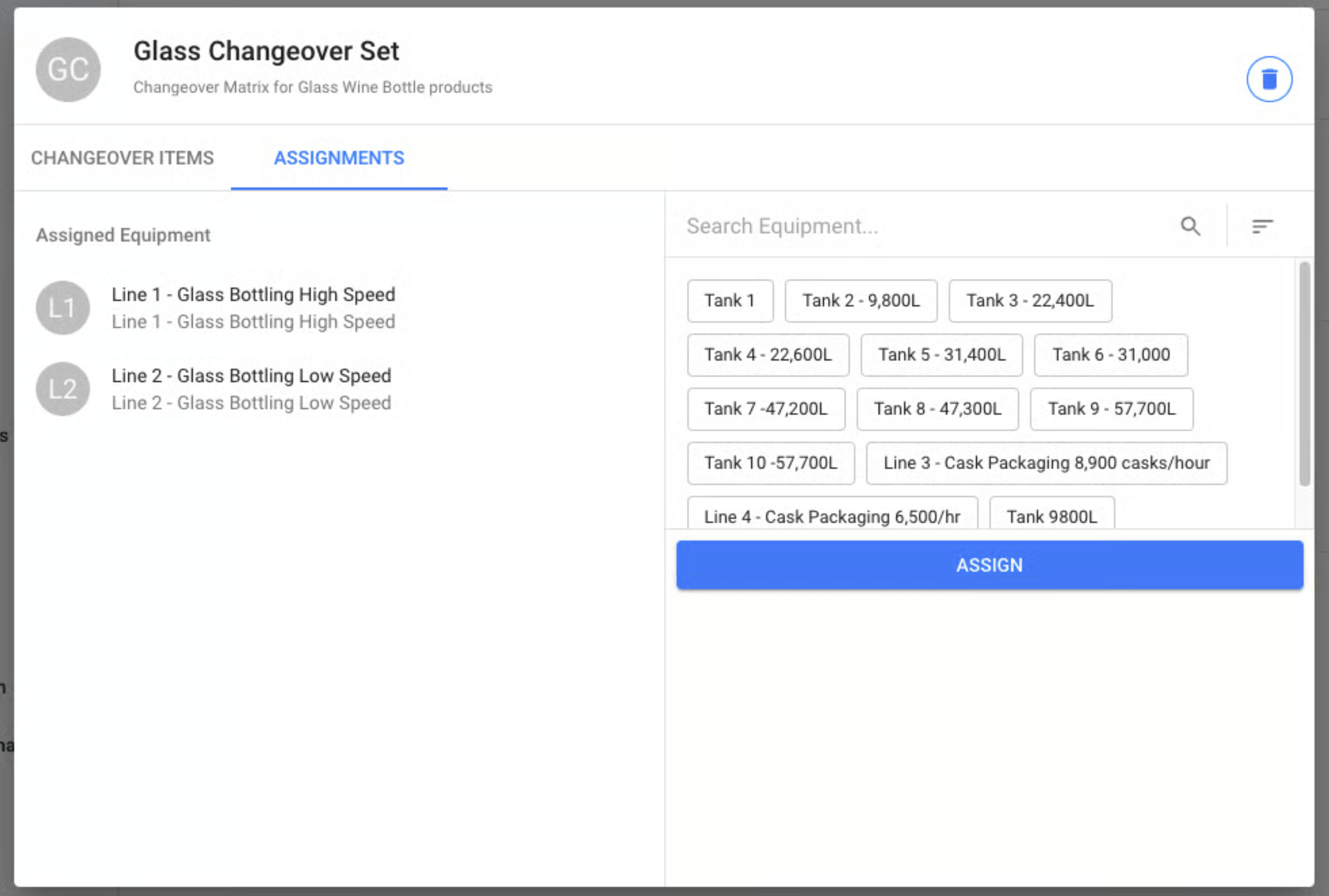Pick the Tank 5 - 31,400L chip
Screen dimensions: 1329x896
coord(941,355)
